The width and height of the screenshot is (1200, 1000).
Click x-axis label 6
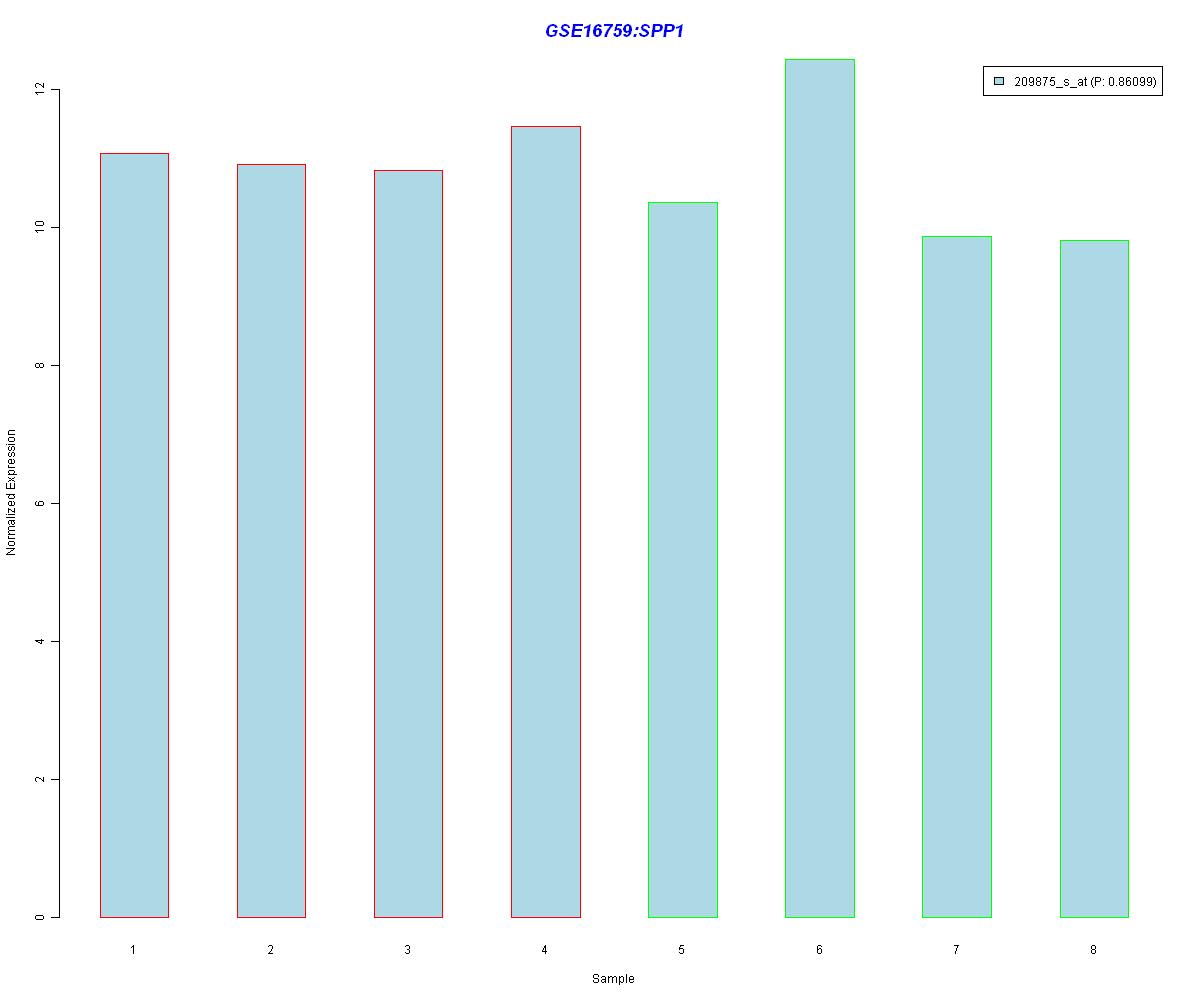click(x=819, y=949)
